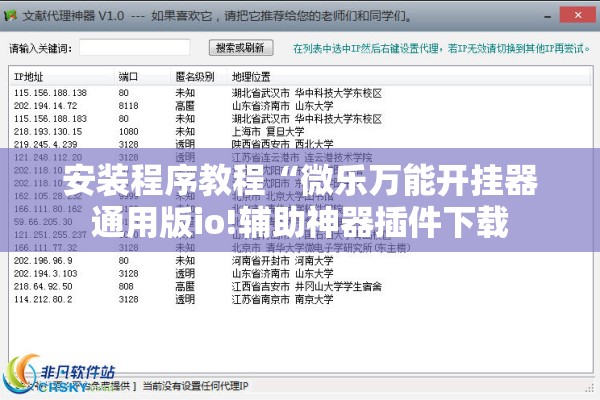
Task: Select the row with IP 218.64.92.50
Action: pyautogui.click(x=300, y=286)
